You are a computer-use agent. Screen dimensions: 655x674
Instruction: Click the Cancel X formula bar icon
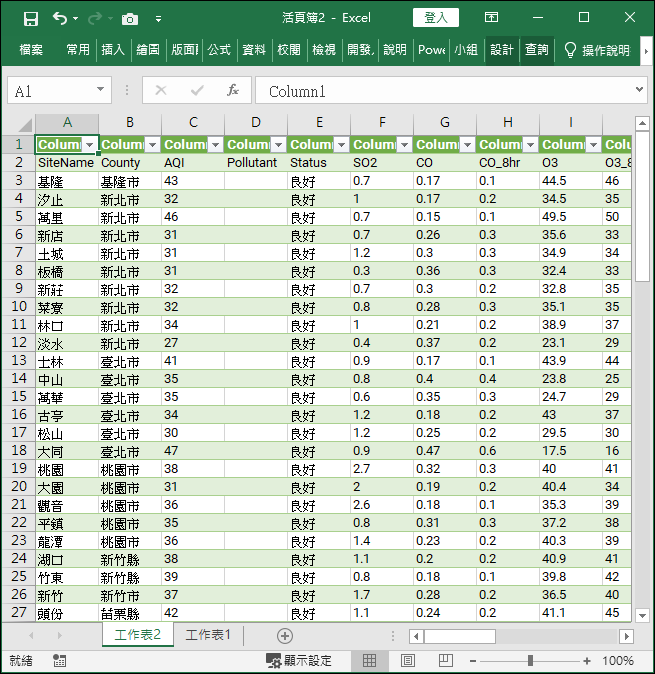pos(161,90)
